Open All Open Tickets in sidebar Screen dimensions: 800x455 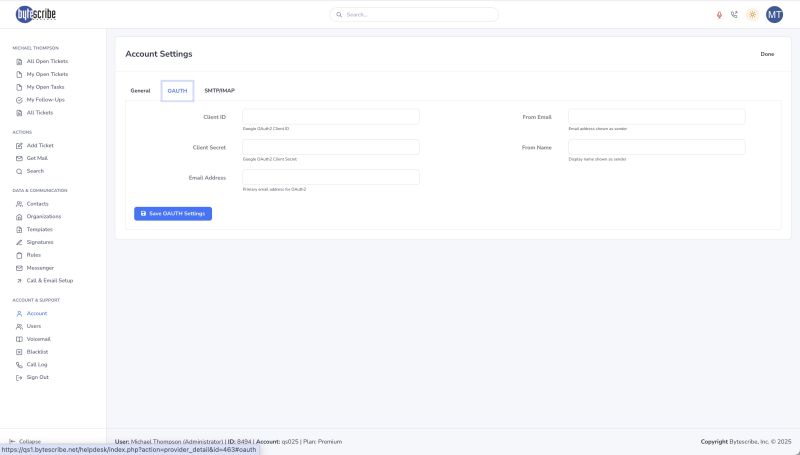[x=47, y=61]
